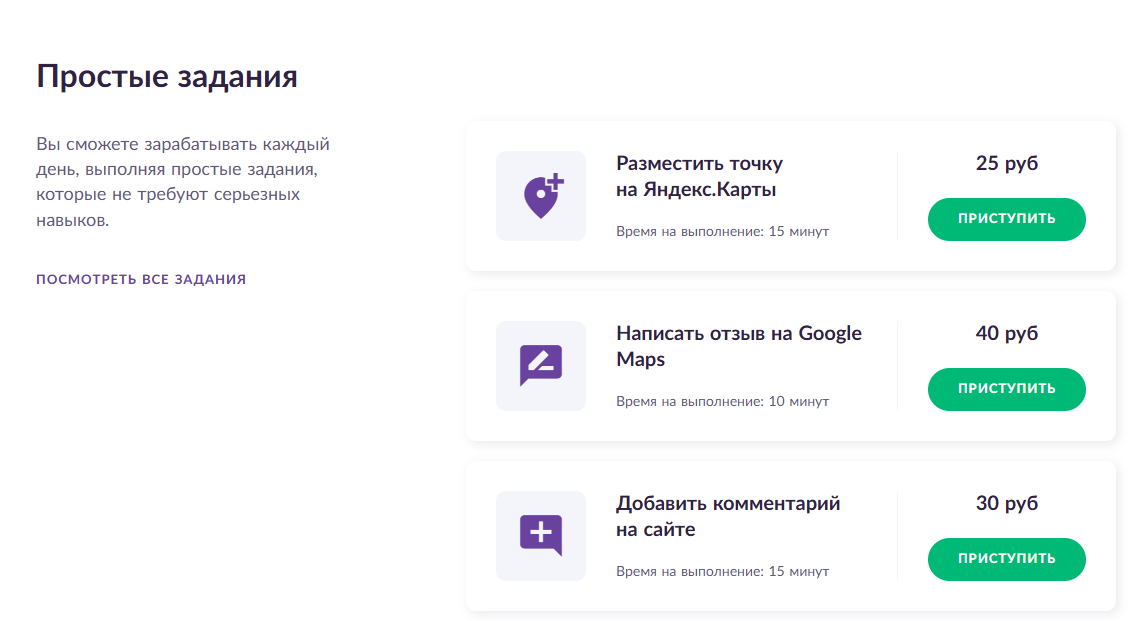Viewport: 1137px width, 621px height.
Task: Start the Яндекс.Карты task with ПРИСТУПИТЬ
Action: 1006,219
